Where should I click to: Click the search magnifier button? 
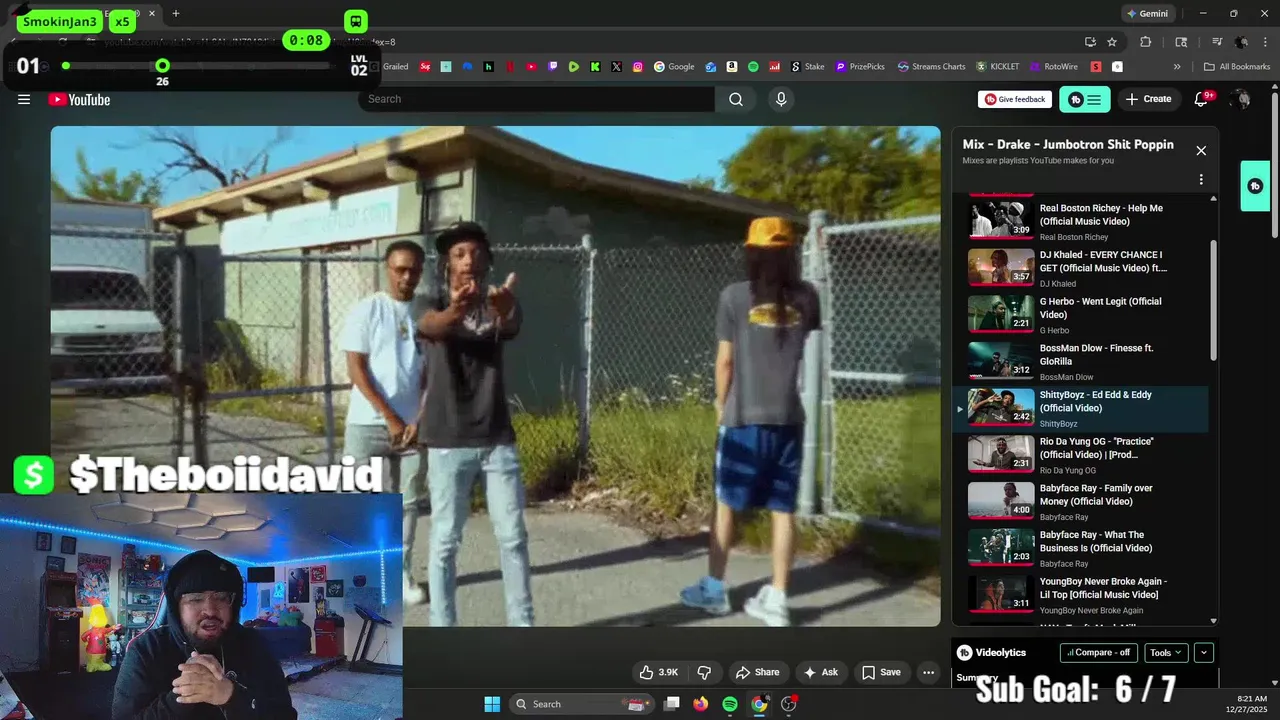736,99
